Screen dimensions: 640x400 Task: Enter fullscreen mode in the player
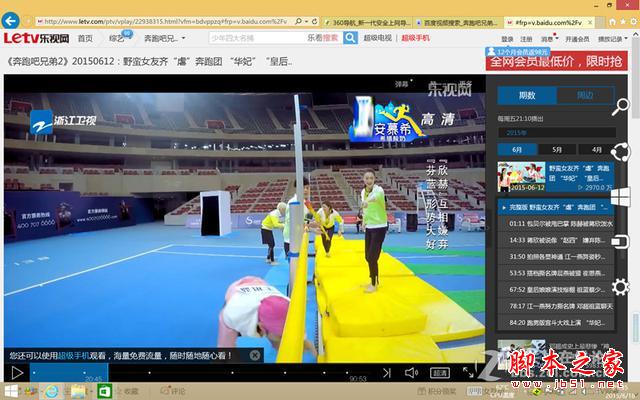point(468,372)
